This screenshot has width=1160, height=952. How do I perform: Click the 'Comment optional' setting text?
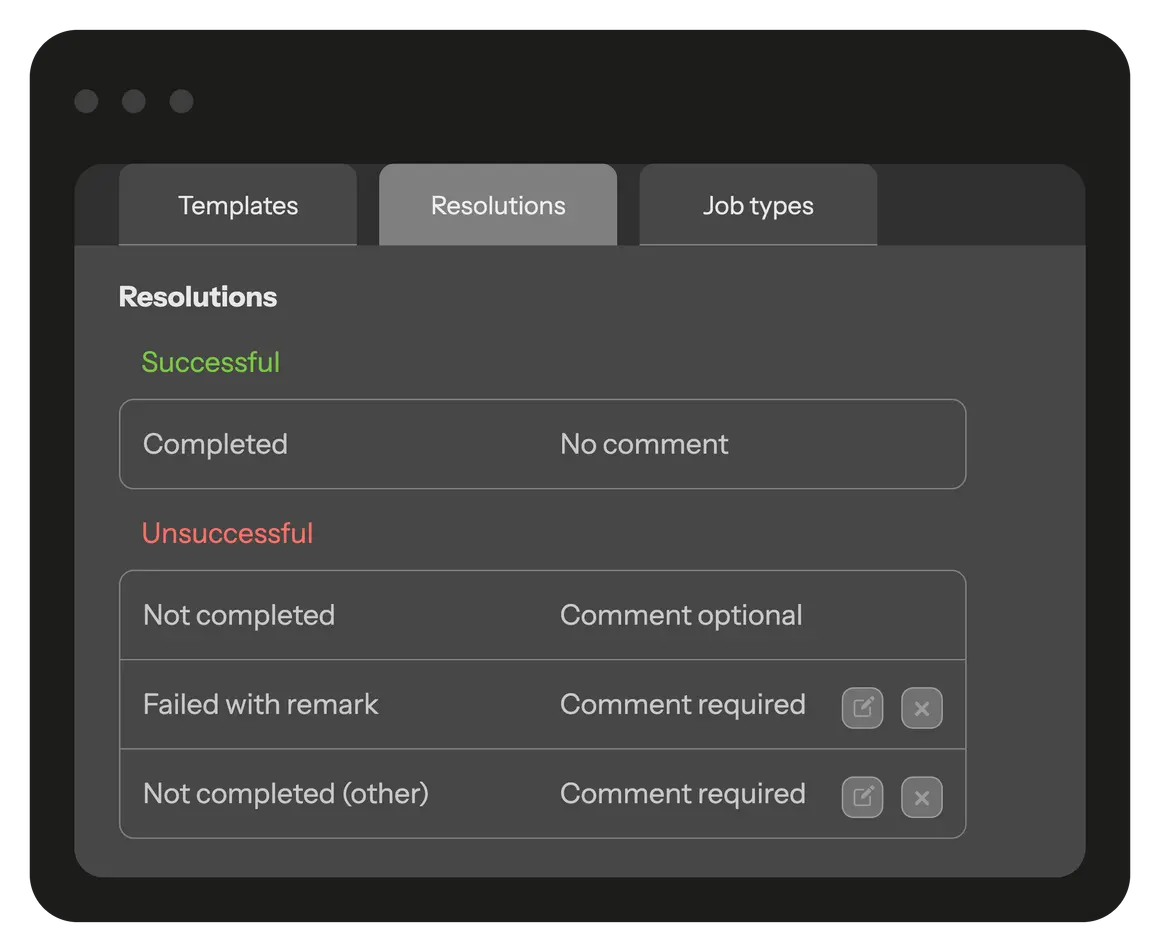(x=681, y=615)
